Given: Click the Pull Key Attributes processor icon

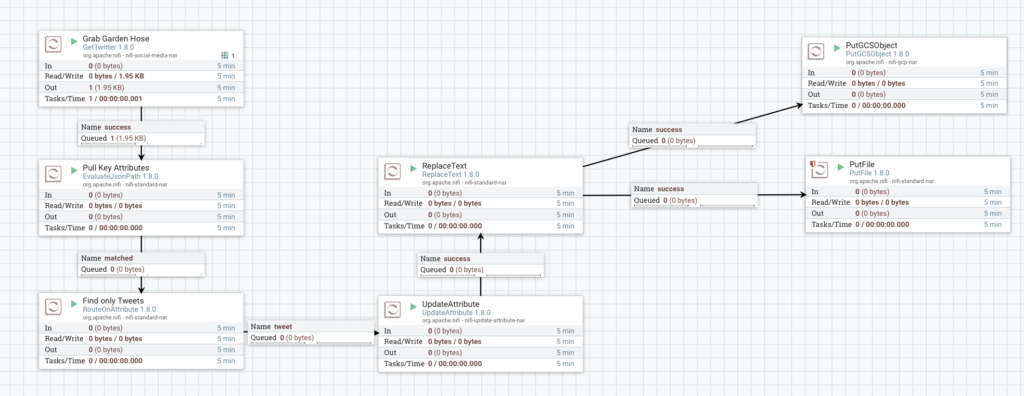Looking at the screenshot, I should coord(53,174).
